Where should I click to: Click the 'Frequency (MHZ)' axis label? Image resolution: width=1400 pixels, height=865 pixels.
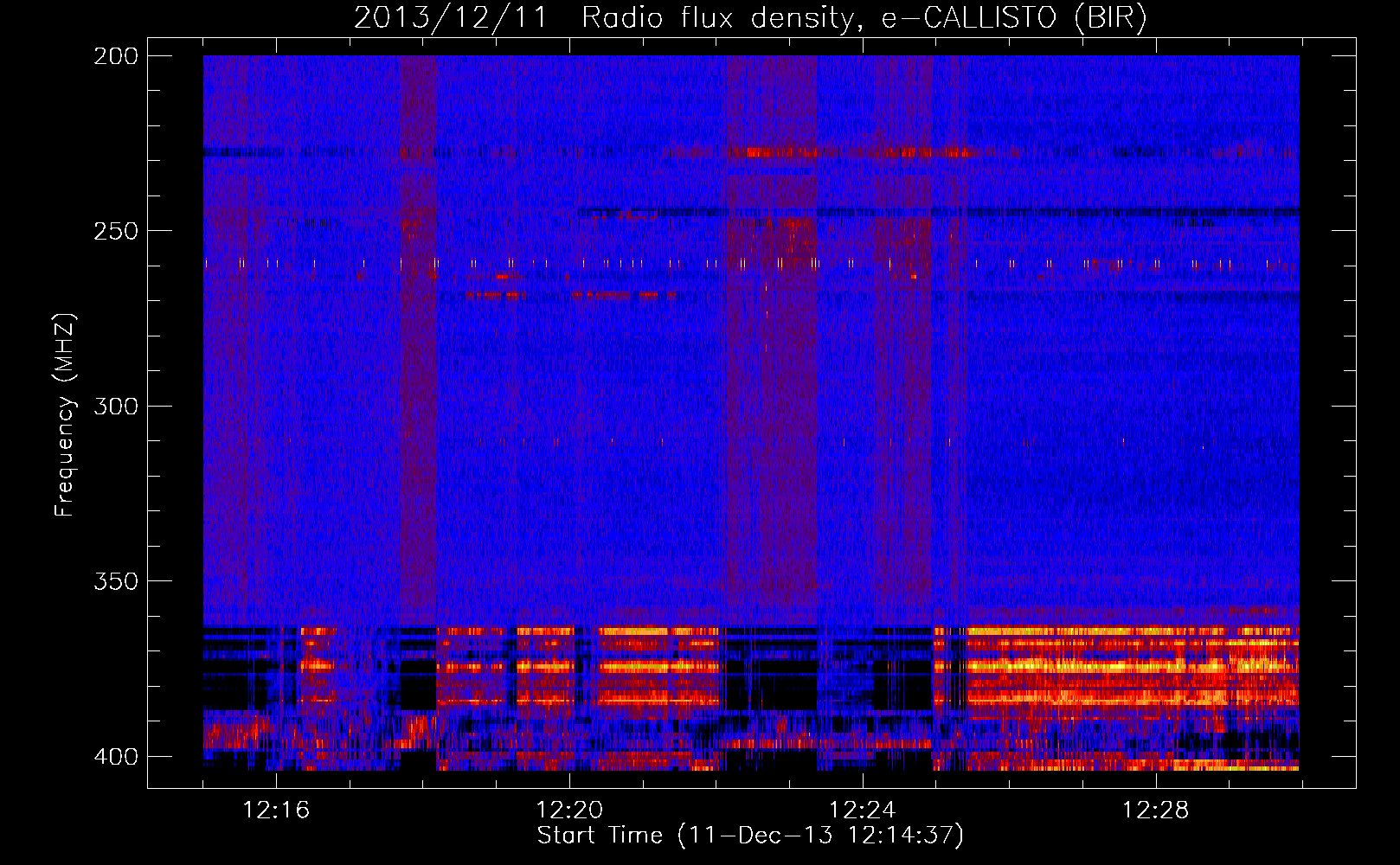point(65,415)
